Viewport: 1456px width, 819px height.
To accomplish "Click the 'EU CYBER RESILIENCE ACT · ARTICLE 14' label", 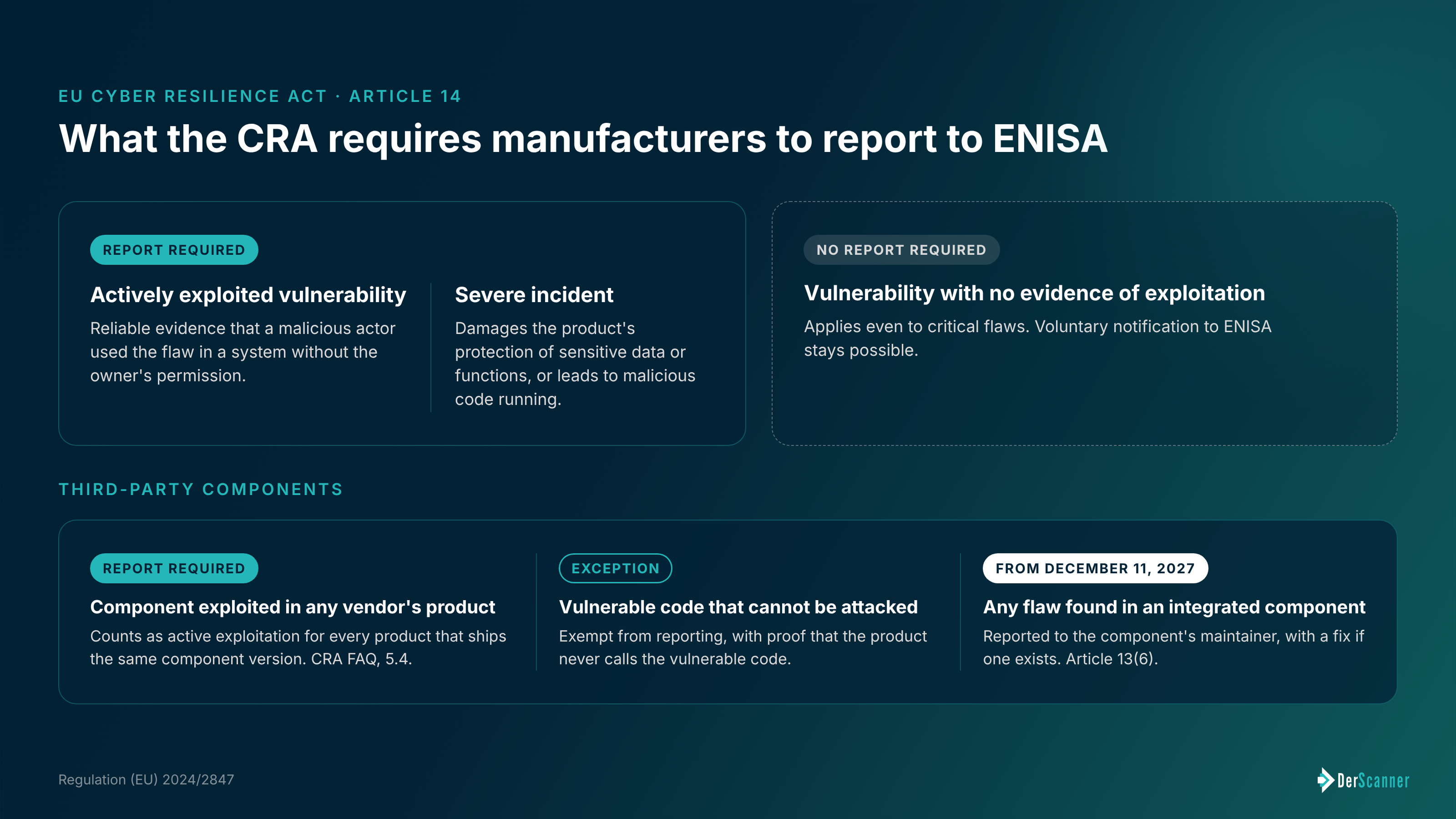I will pyautogui.click(x=260, y=96).
